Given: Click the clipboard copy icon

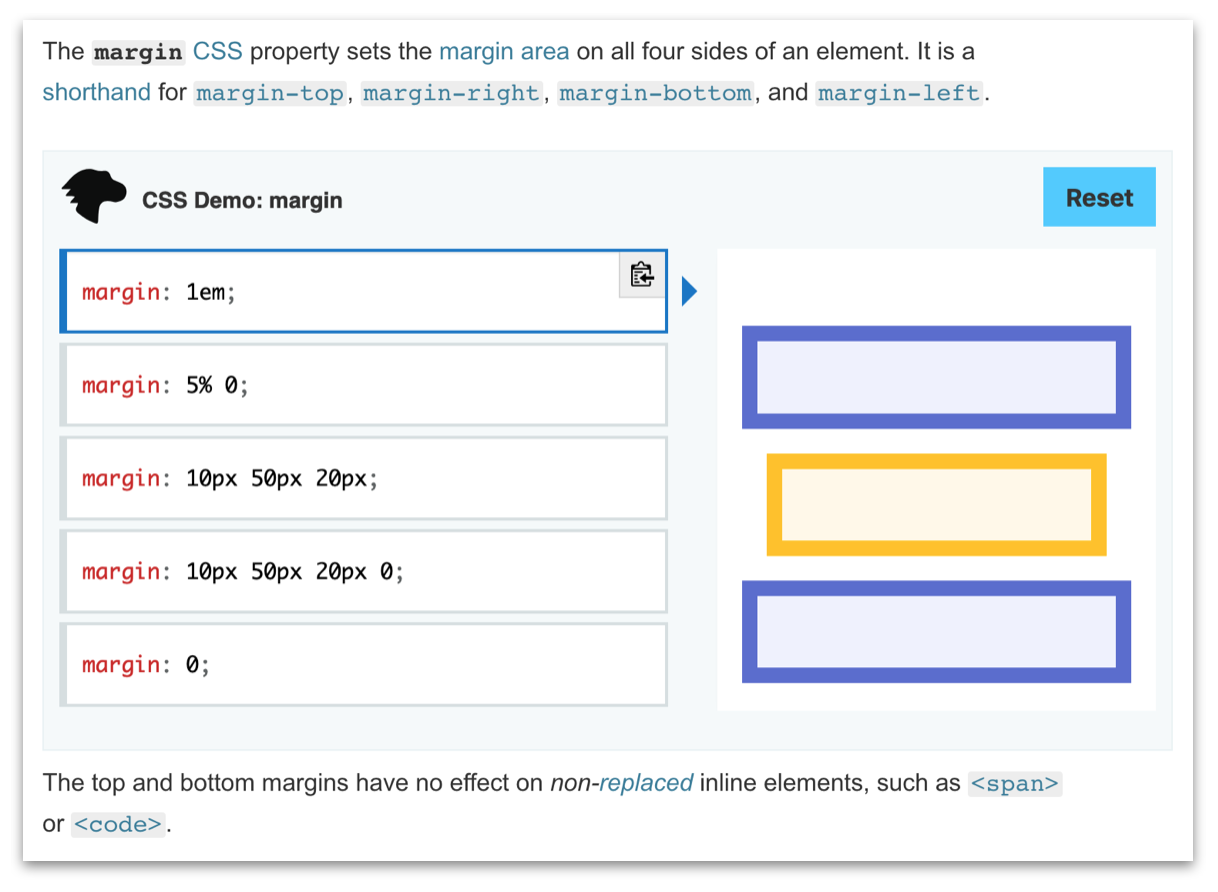Looking at the screenshot, I should pos(642,275).
